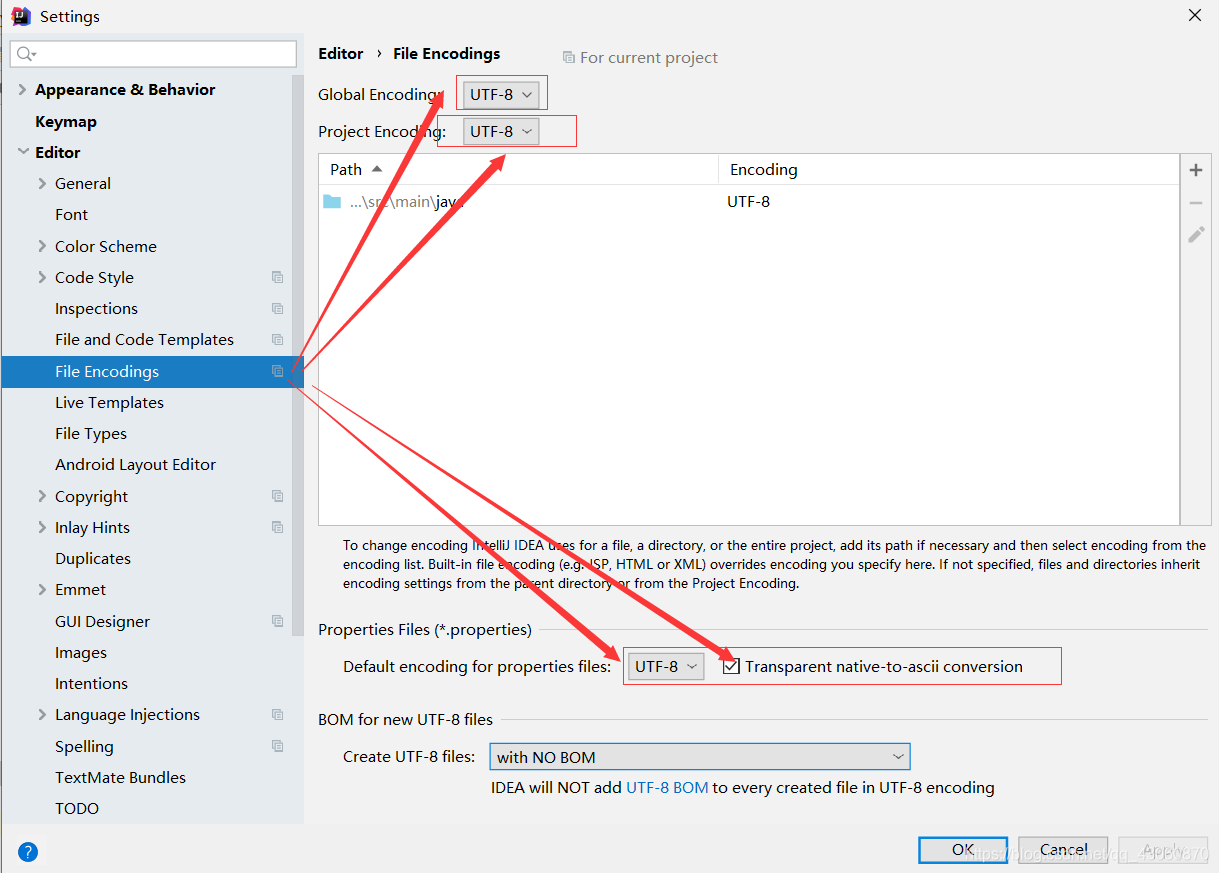The height and width of the screenshot is (873, 1219).
Task: Open the Create UTF-8 files dropdown
Action: [x=699, y=757]
